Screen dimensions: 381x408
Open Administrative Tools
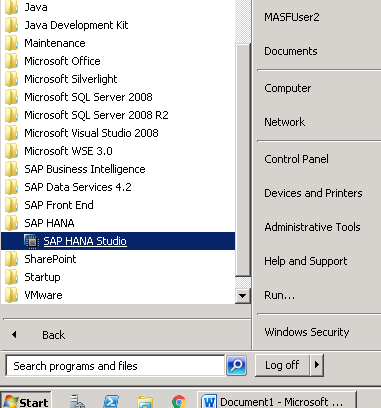tap(312, 227)
